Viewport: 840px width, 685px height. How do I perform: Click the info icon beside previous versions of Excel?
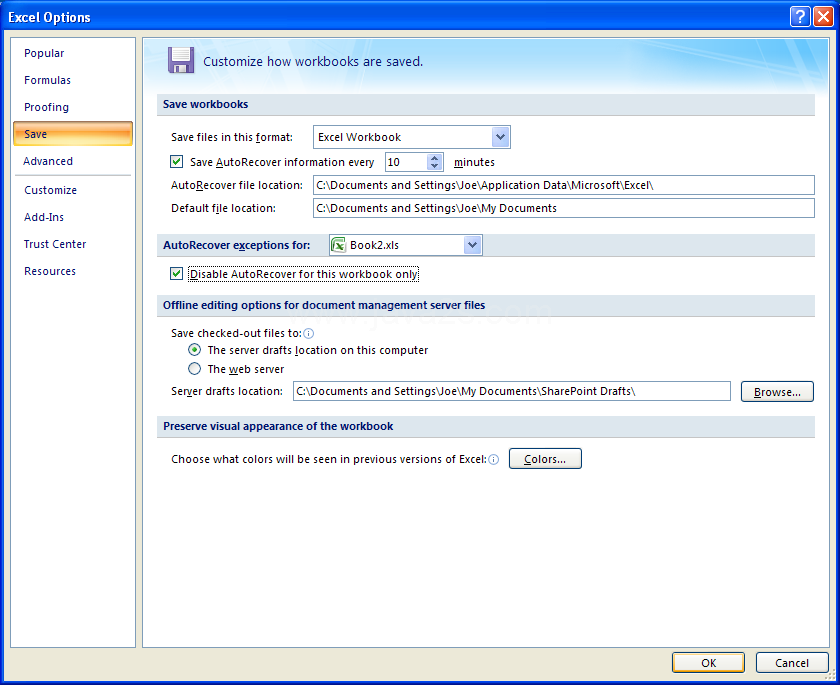tap(494, 460)
